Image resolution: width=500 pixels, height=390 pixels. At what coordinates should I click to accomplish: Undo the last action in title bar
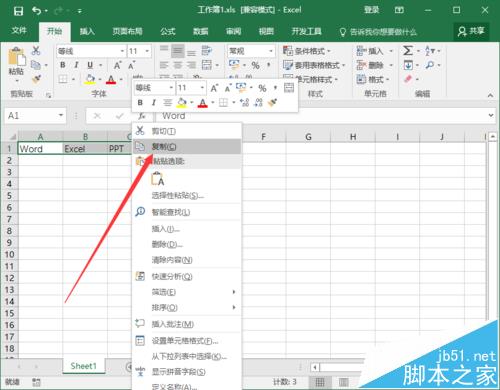click(x=36, y=11)
